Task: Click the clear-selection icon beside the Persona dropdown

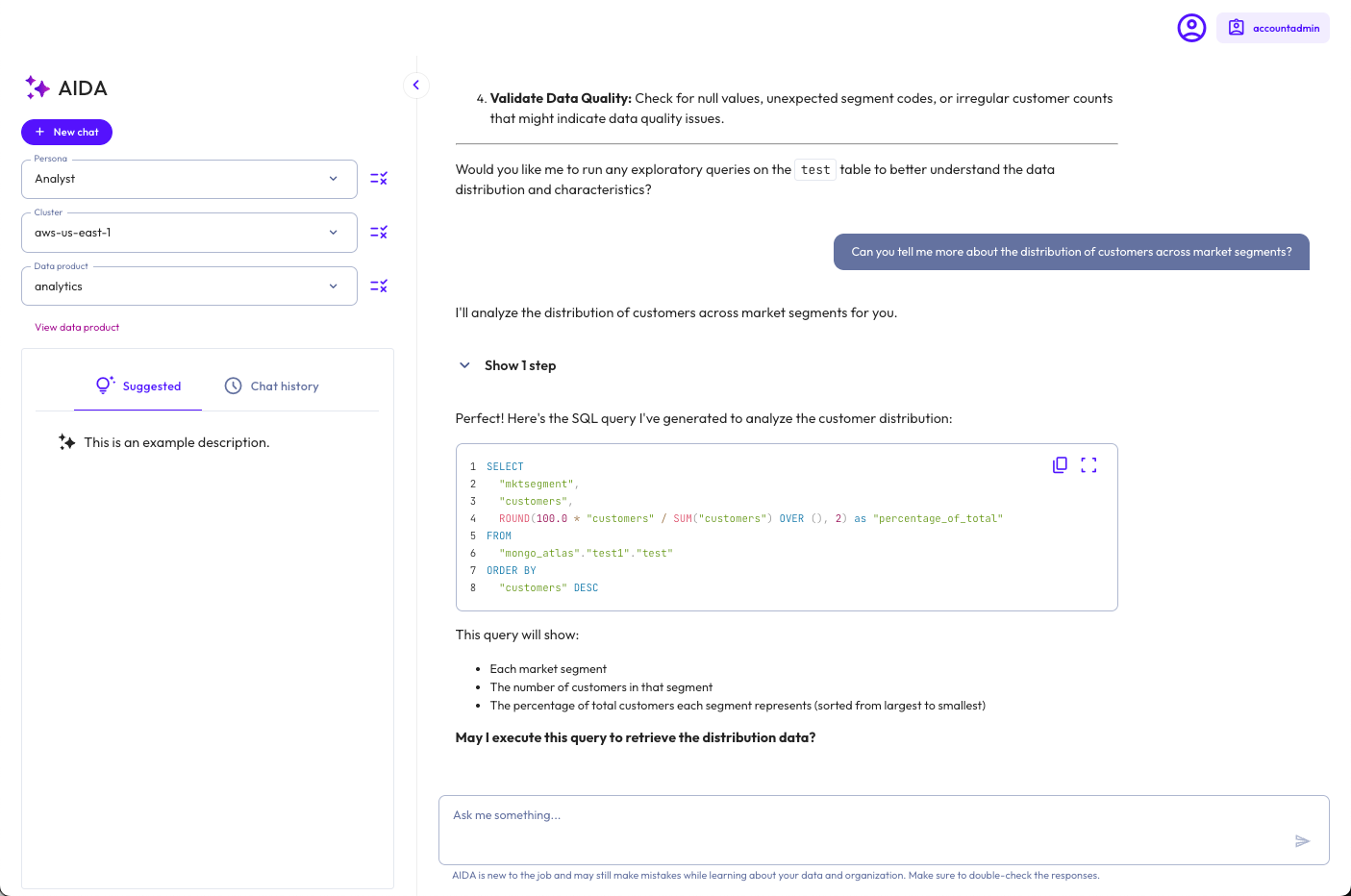Action: [x=379, y=178]
